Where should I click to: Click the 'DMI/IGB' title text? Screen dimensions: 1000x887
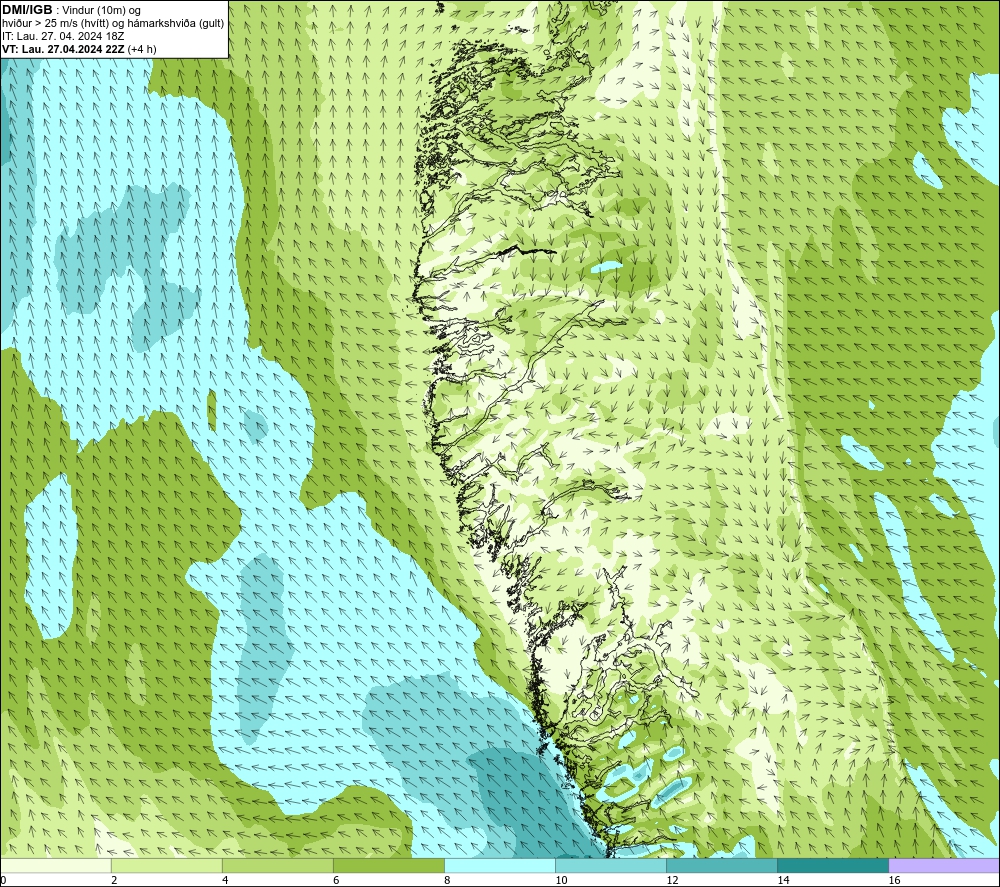click(27, 10)
